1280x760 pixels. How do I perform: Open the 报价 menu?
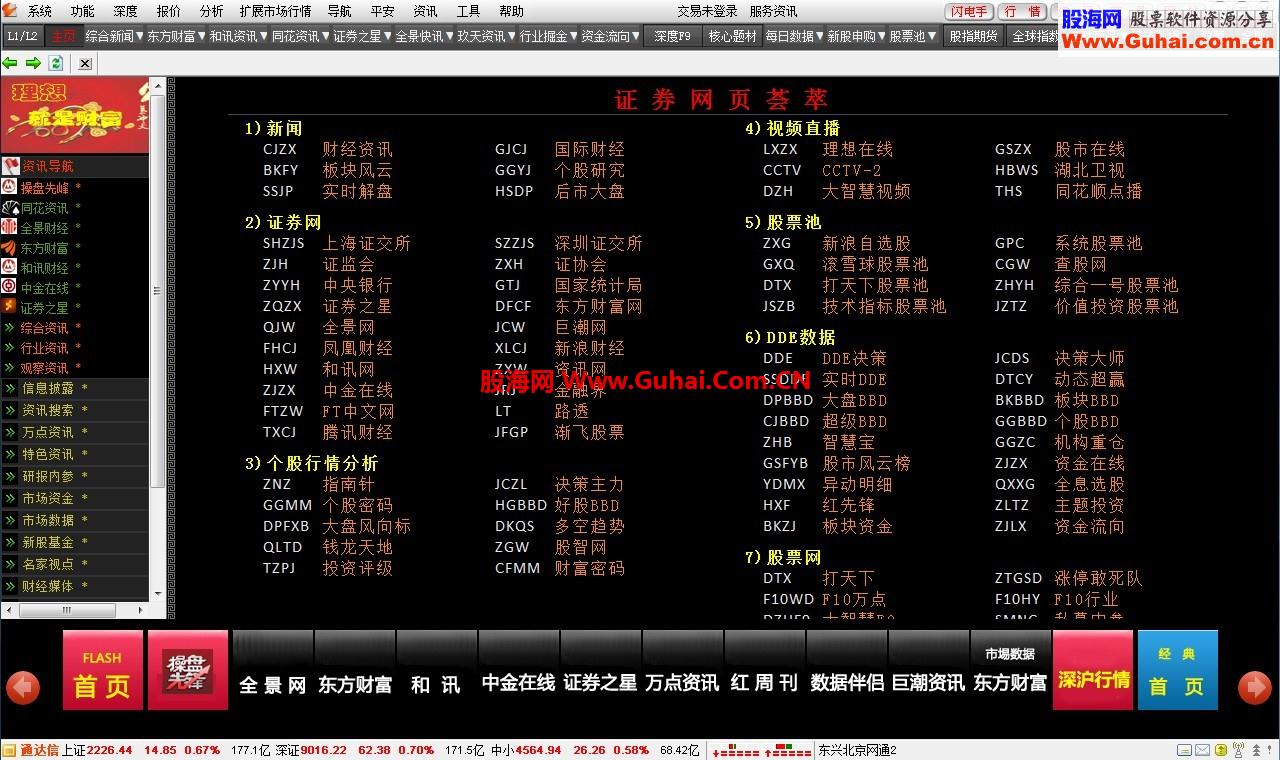pyautogui.click(x=169, y=11)
